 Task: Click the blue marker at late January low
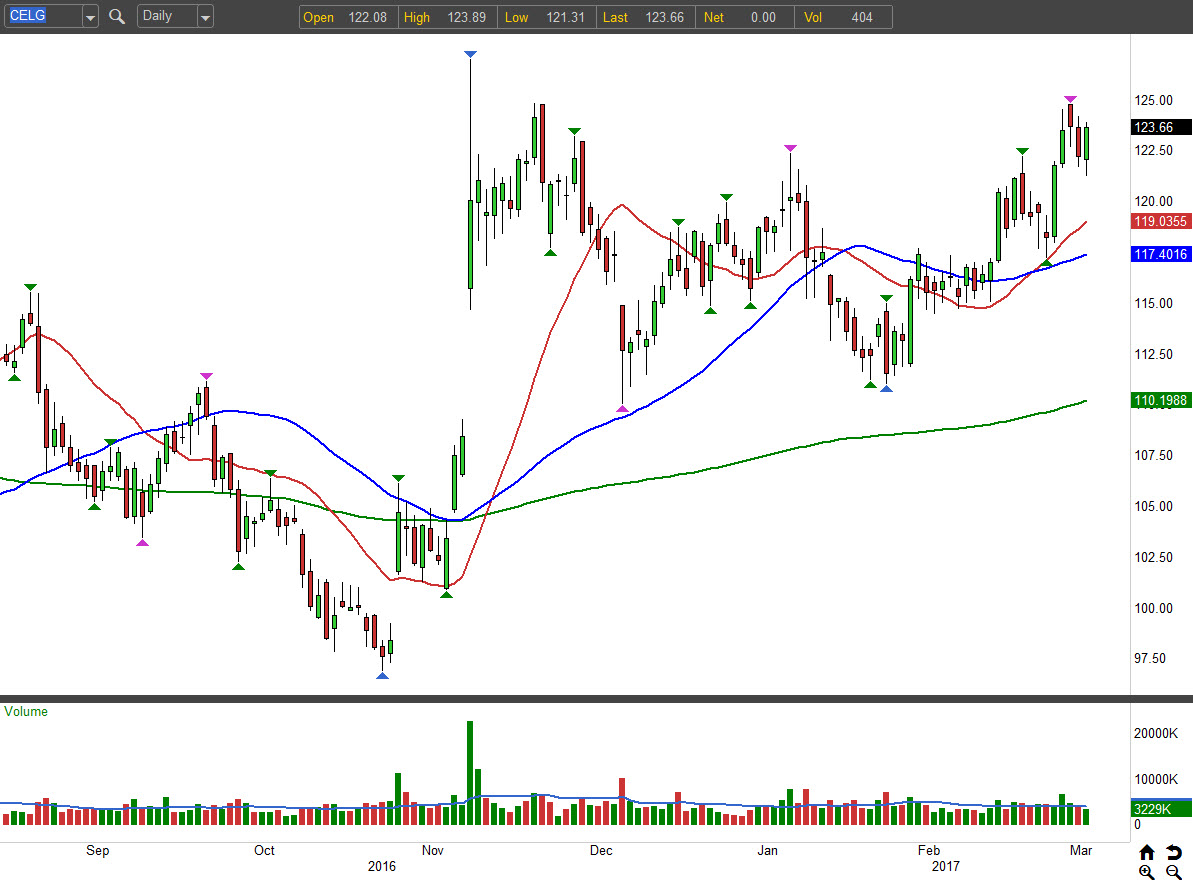pyautogui.click(x=886, y=389)
